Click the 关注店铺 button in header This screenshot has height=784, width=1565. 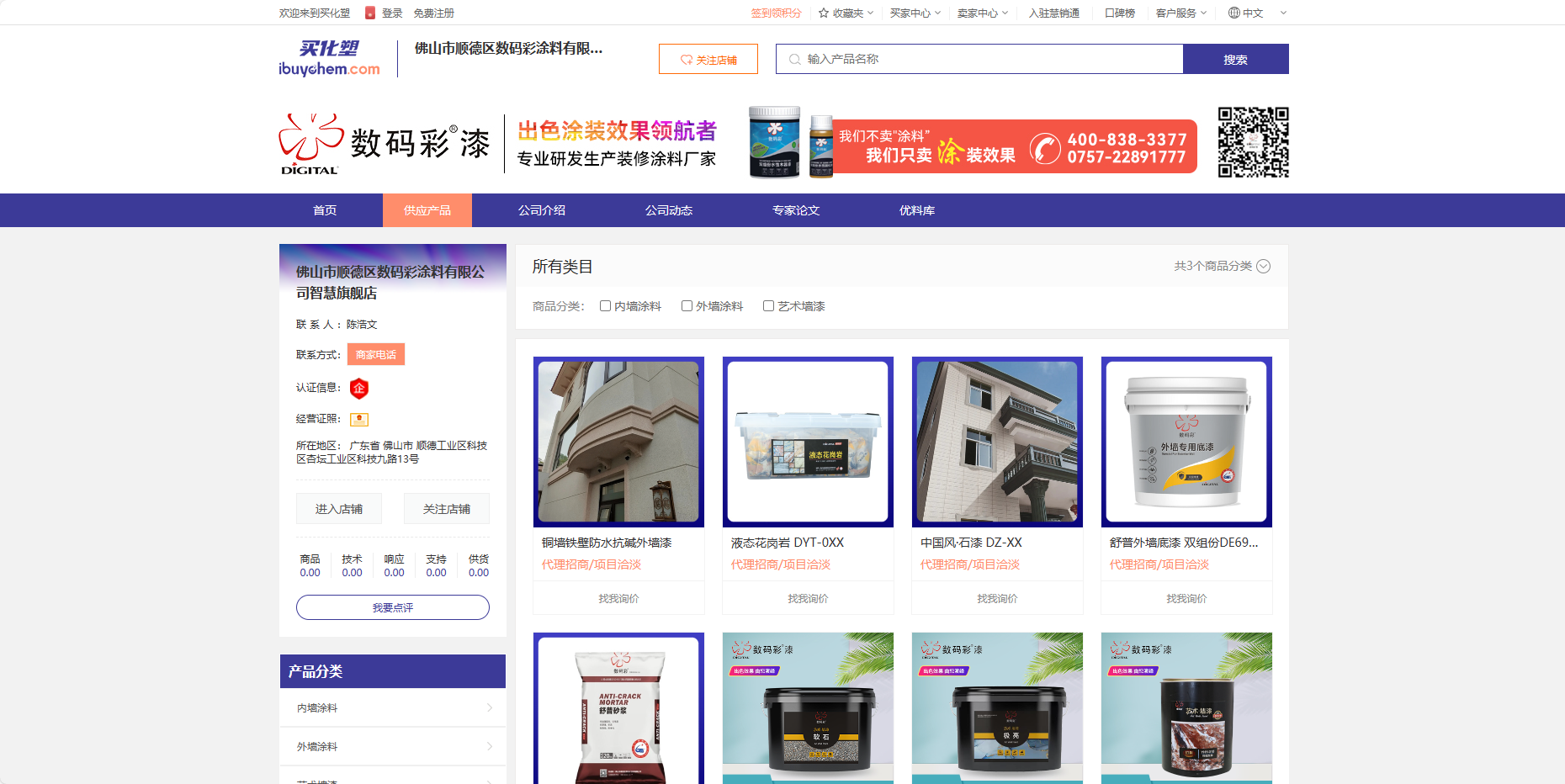point(708,59)
